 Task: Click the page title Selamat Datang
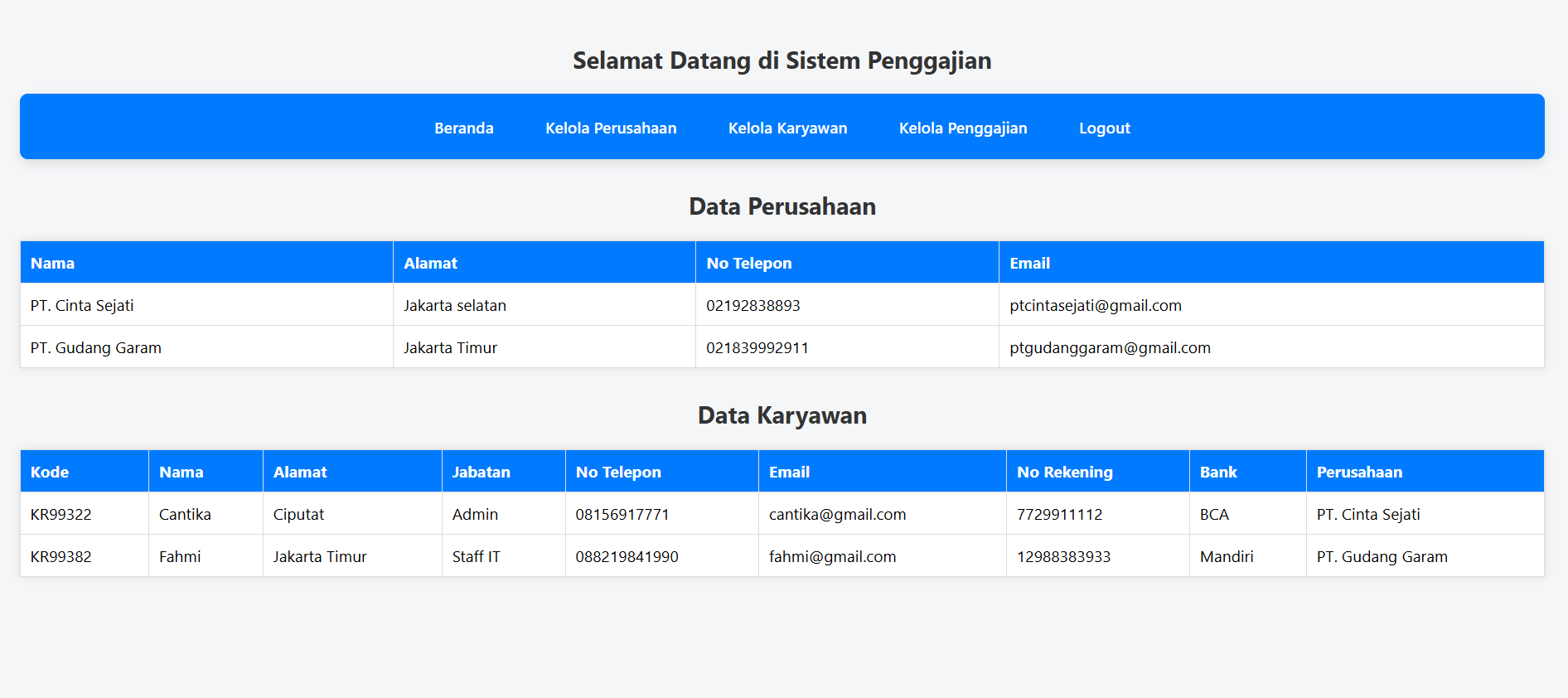tap(782, 61)
